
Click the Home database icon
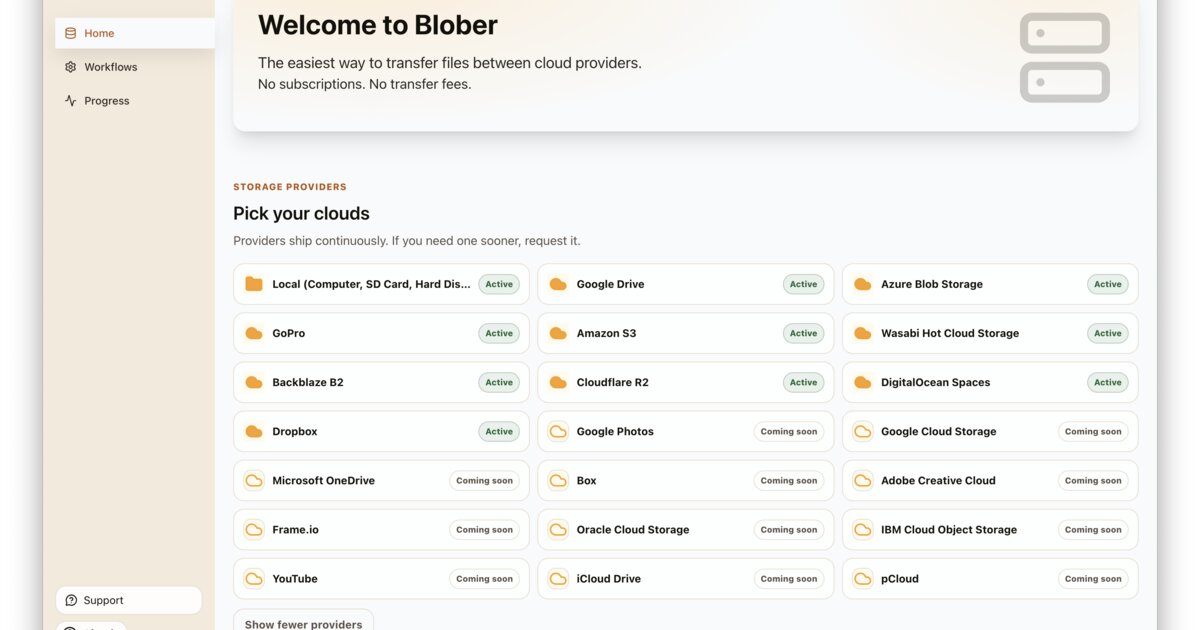[x=70, y=33]
